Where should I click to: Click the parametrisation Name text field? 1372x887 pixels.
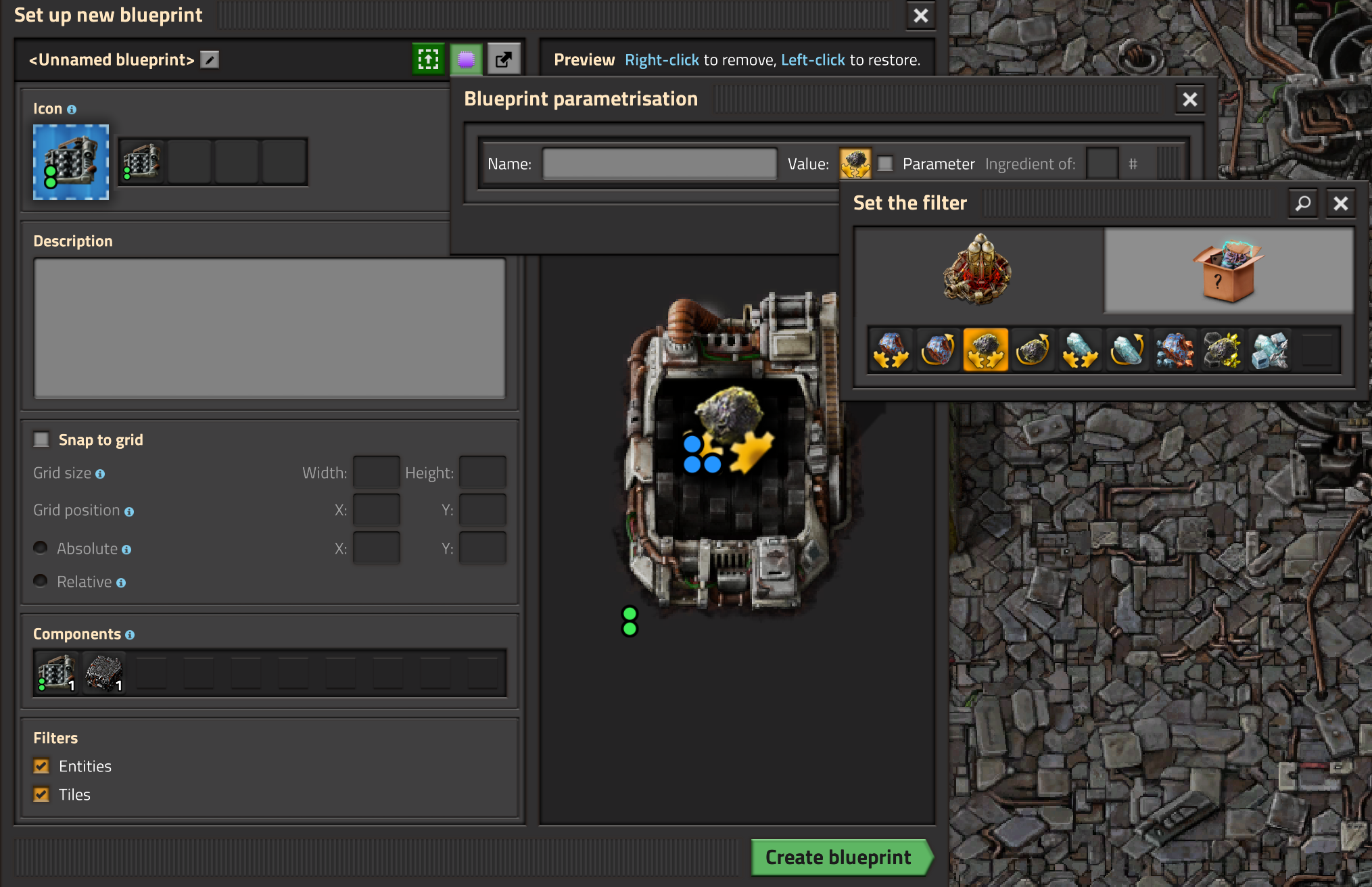[x=659, y=164]
